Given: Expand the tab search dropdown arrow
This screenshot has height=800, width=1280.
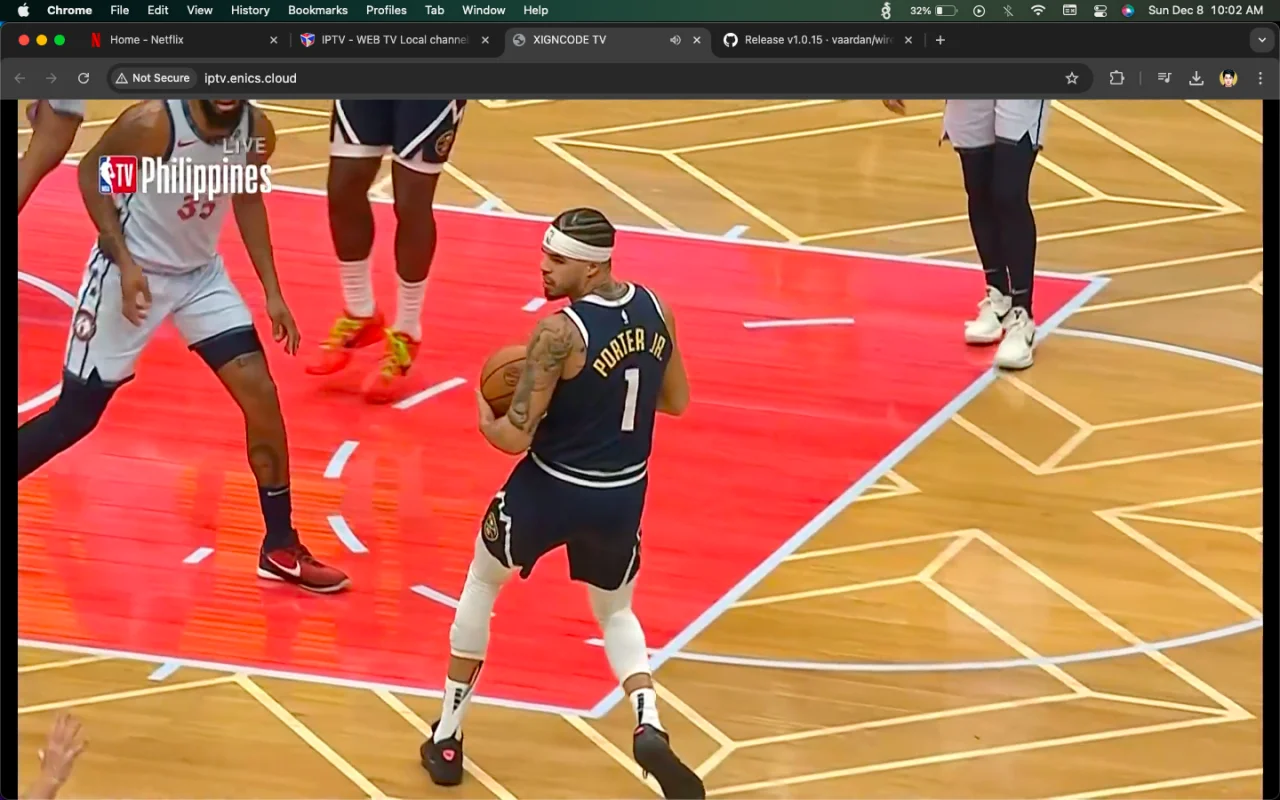Looking at the screenshot, I should (x=1260, y=40).
